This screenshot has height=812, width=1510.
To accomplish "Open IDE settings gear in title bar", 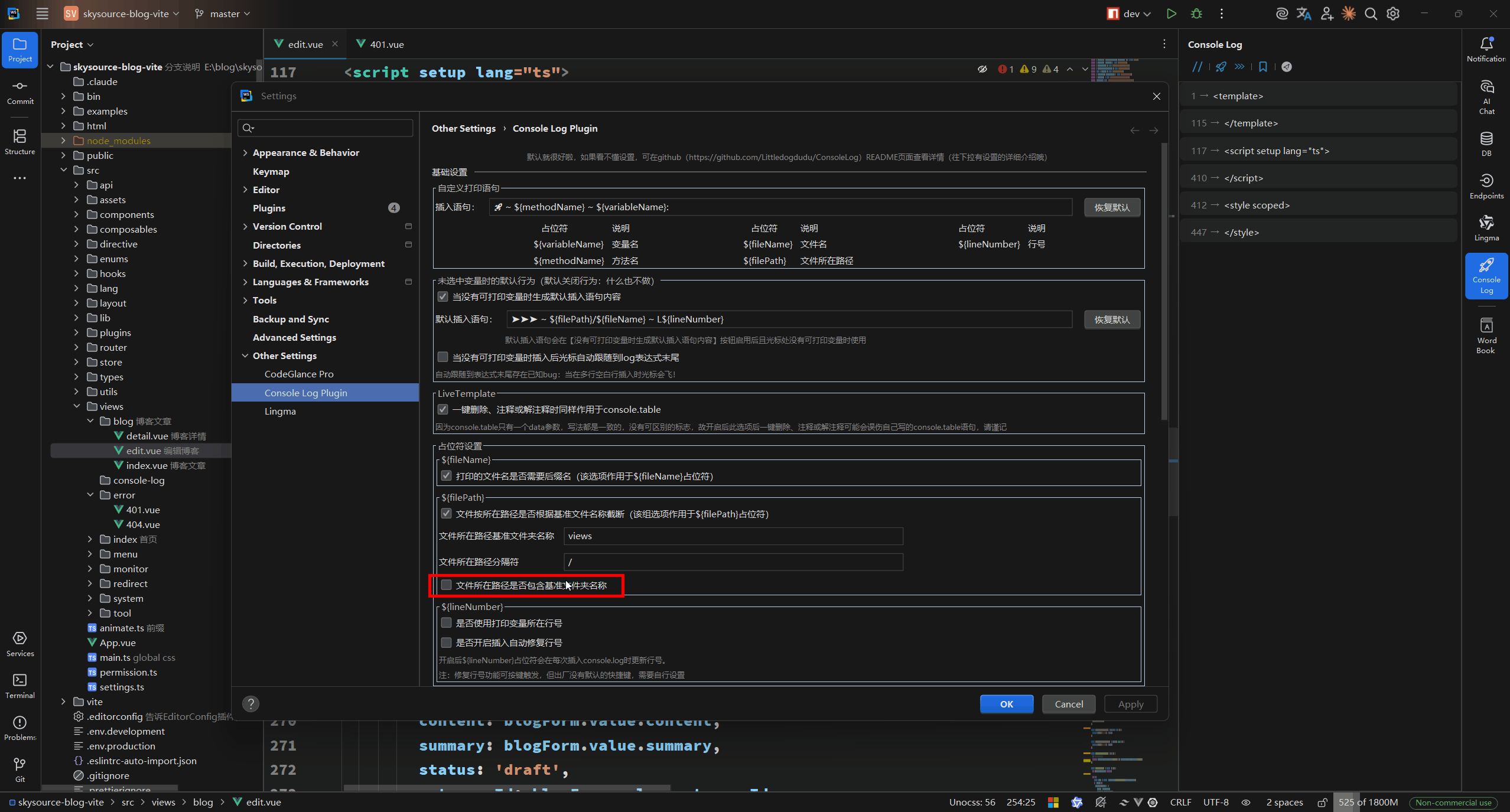I will click(x=1393, y=14).
